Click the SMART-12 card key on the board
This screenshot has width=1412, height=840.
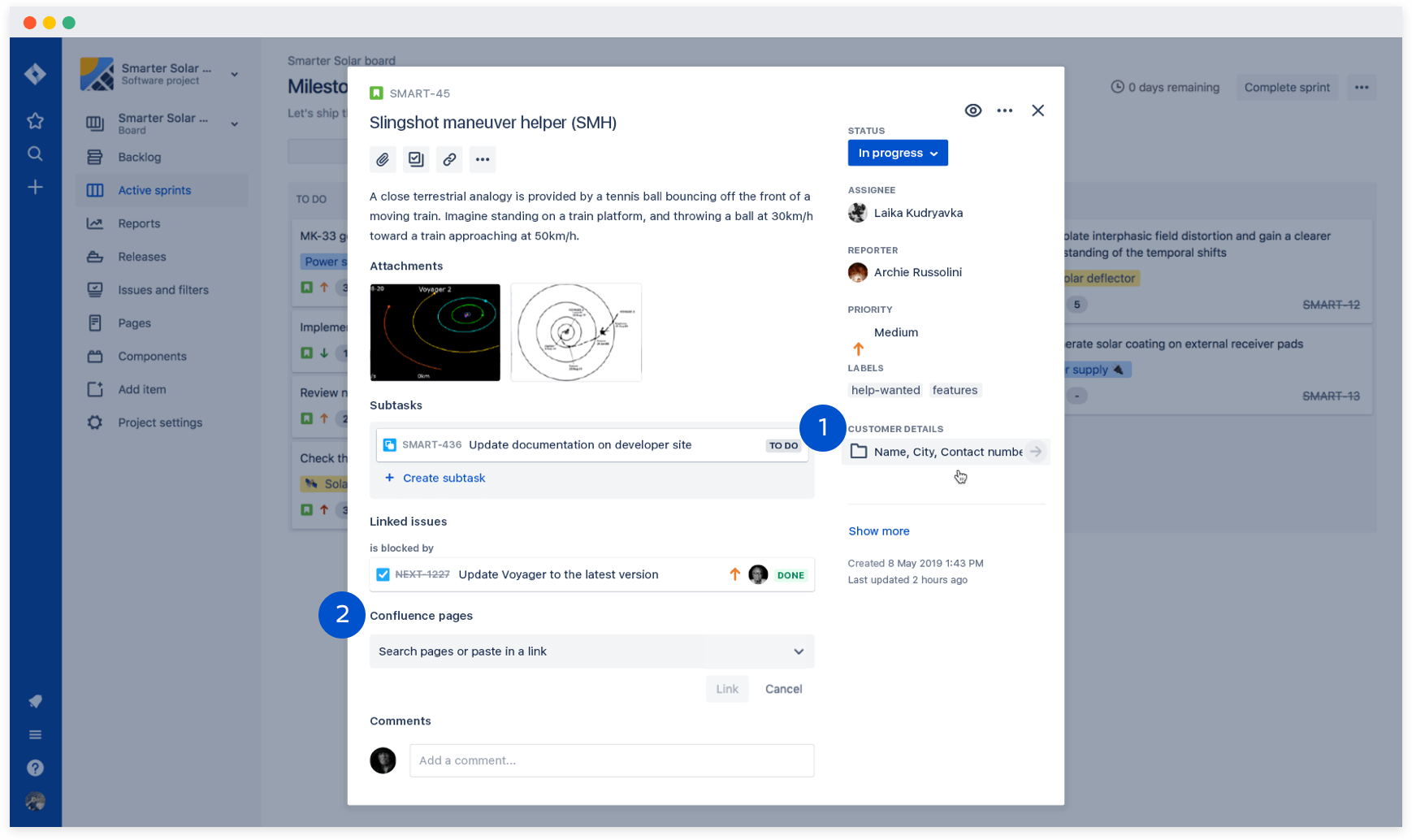tap(1331, 305)
